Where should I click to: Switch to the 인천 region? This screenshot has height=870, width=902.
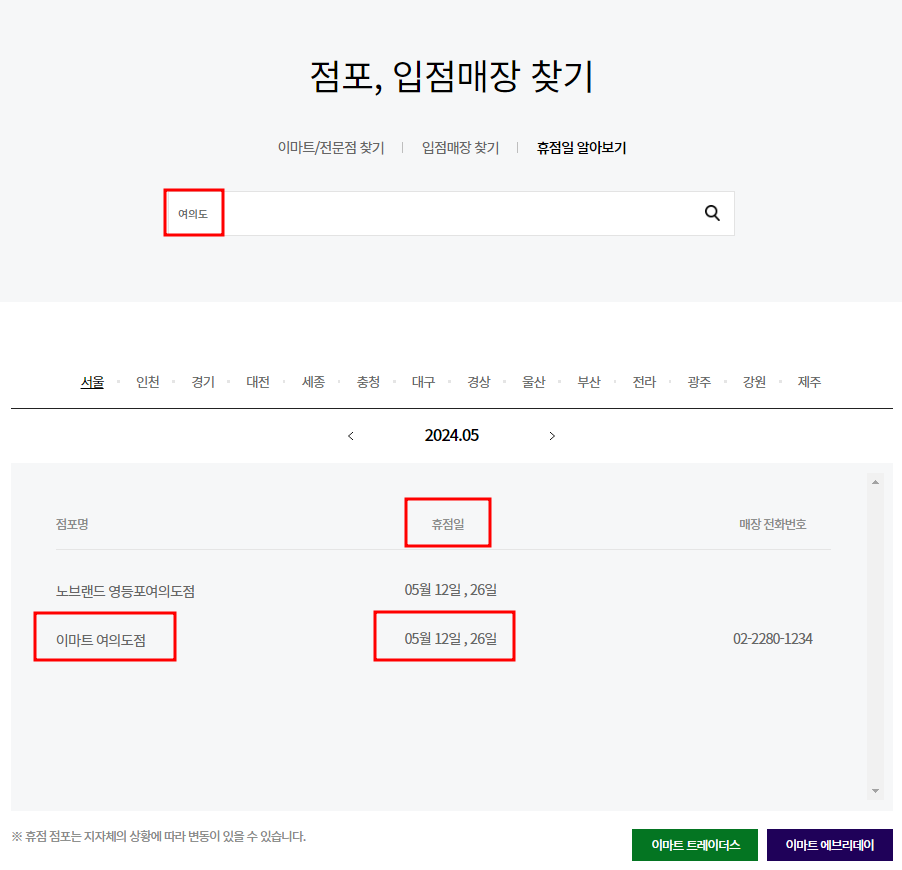pyautogui.click(x=147, y=381)
